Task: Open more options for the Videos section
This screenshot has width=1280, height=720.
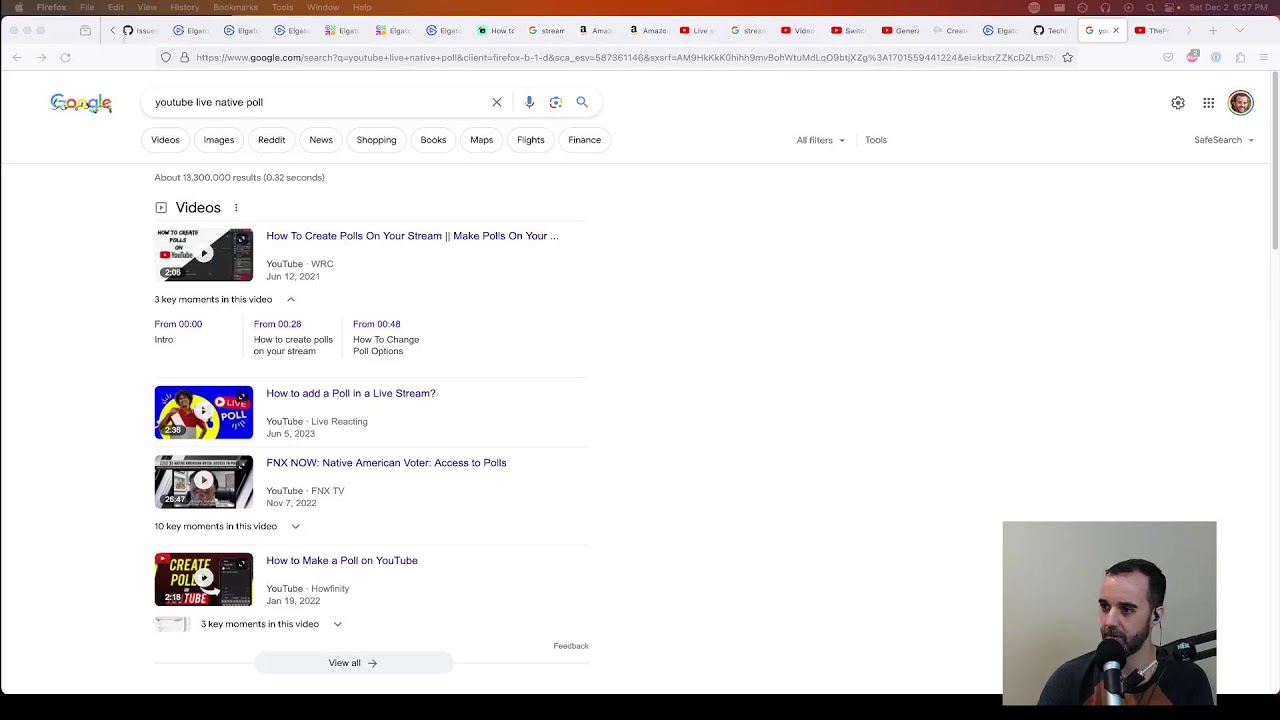Action: tap(236, 208)
